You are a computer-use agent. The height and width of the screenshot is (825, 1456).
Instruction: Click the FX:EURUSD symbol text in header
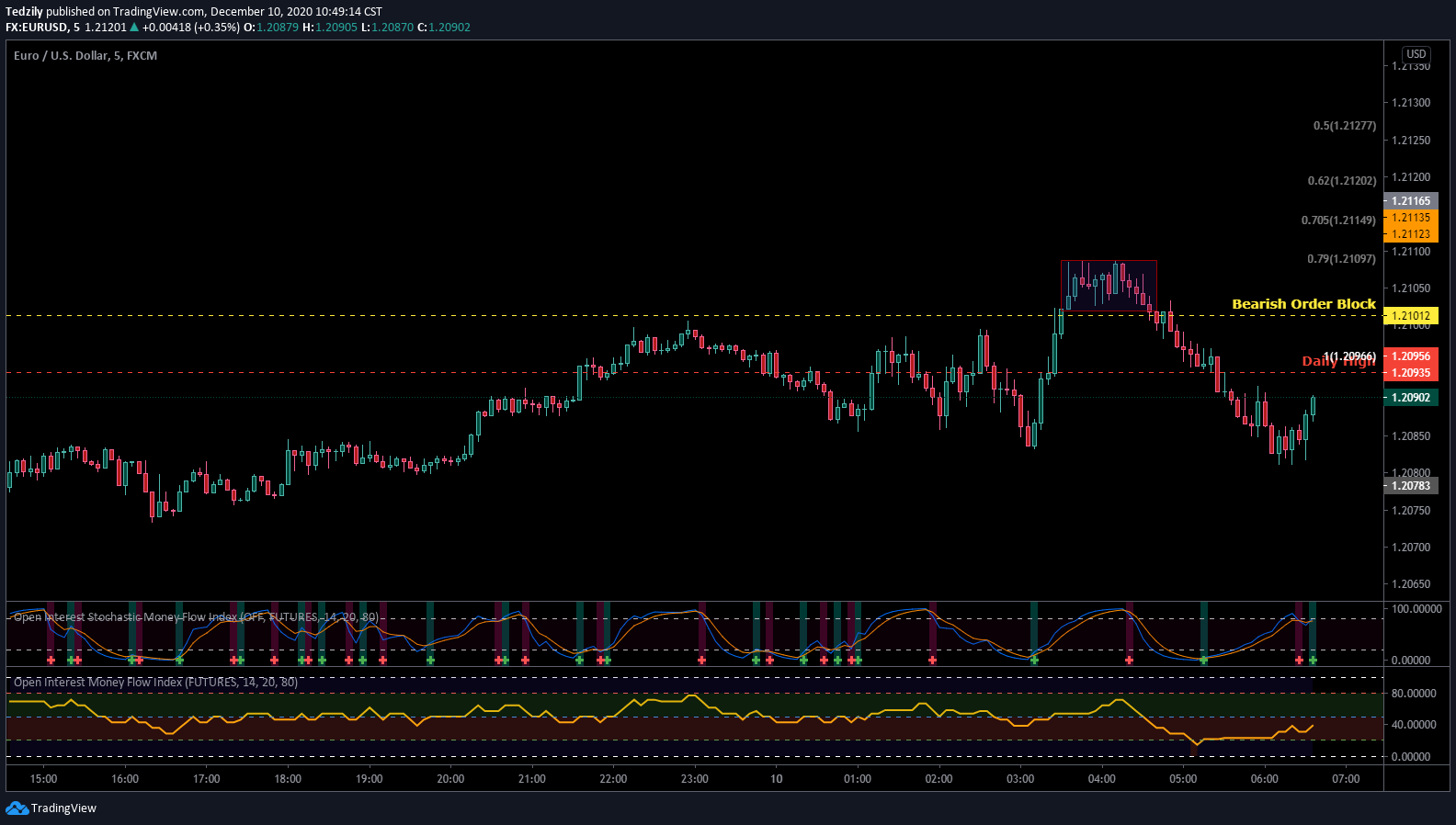(x=38, y=28)
